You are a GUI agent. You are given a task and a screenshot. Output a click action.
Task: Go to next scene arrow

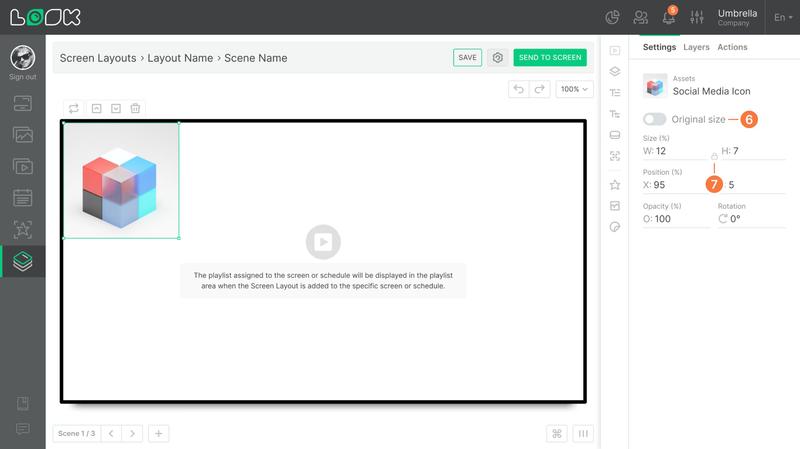[x=132, y=434]
